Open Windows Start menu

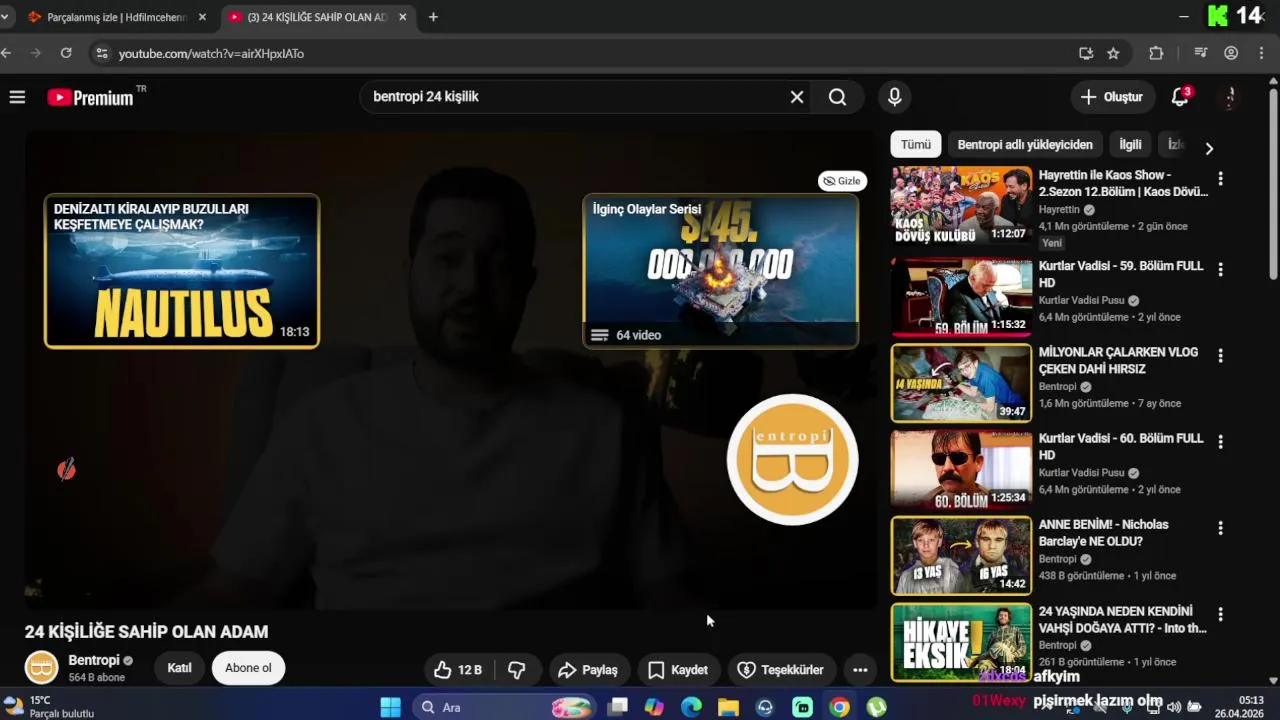390,707
